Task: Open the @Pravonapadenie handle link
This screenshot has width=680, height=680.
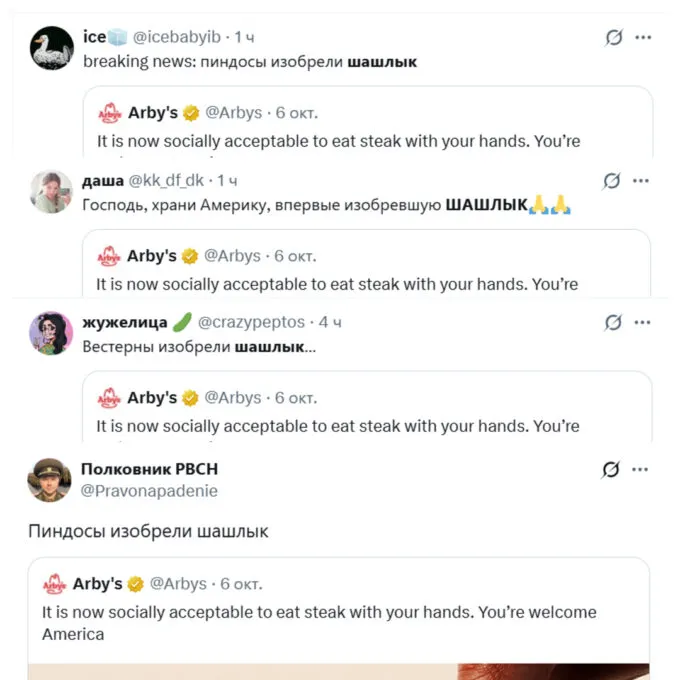Action: coord(149,491)
